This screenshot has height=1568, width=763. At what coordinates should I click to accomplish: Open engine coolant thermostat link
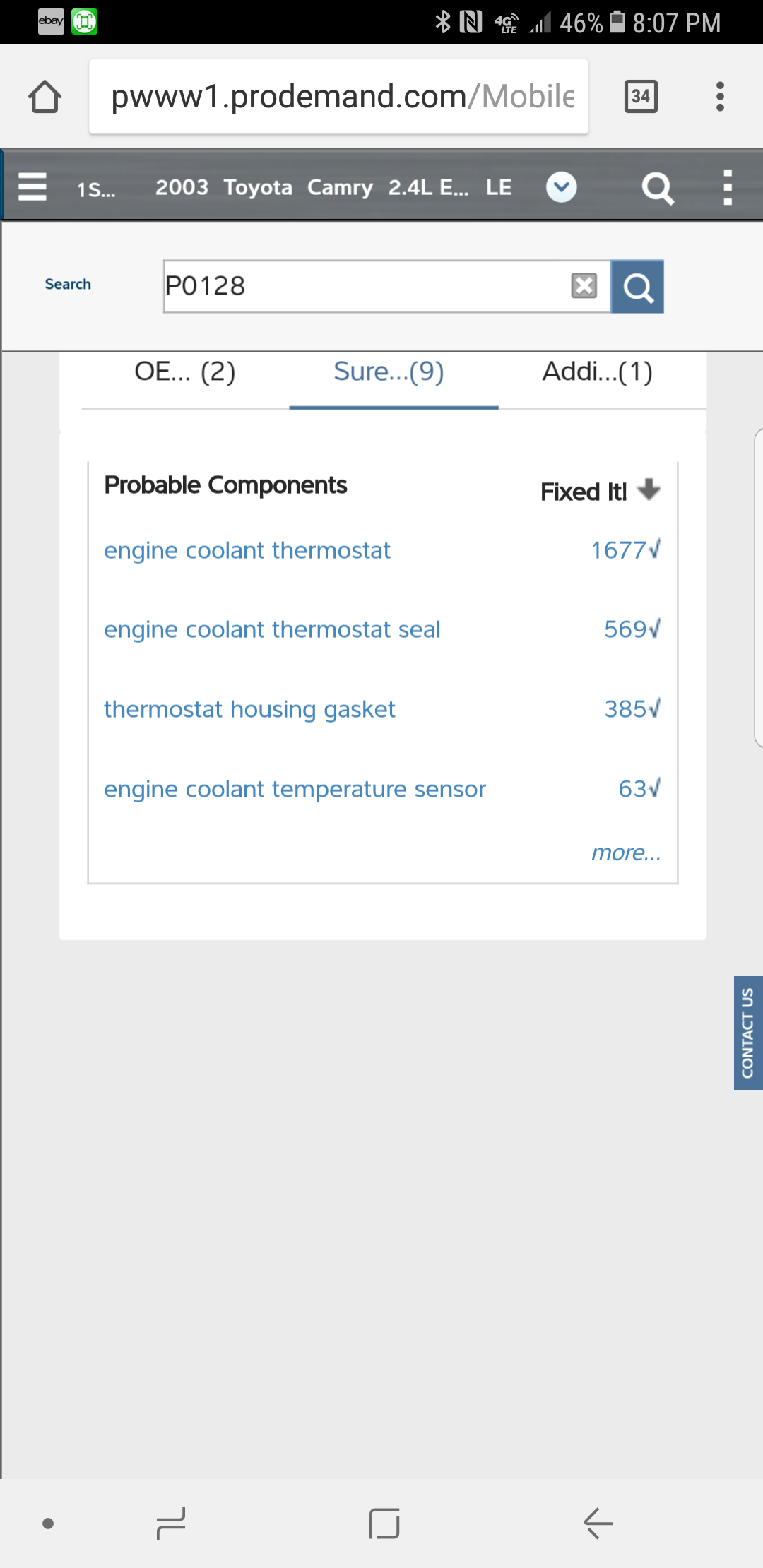point(247,550)
